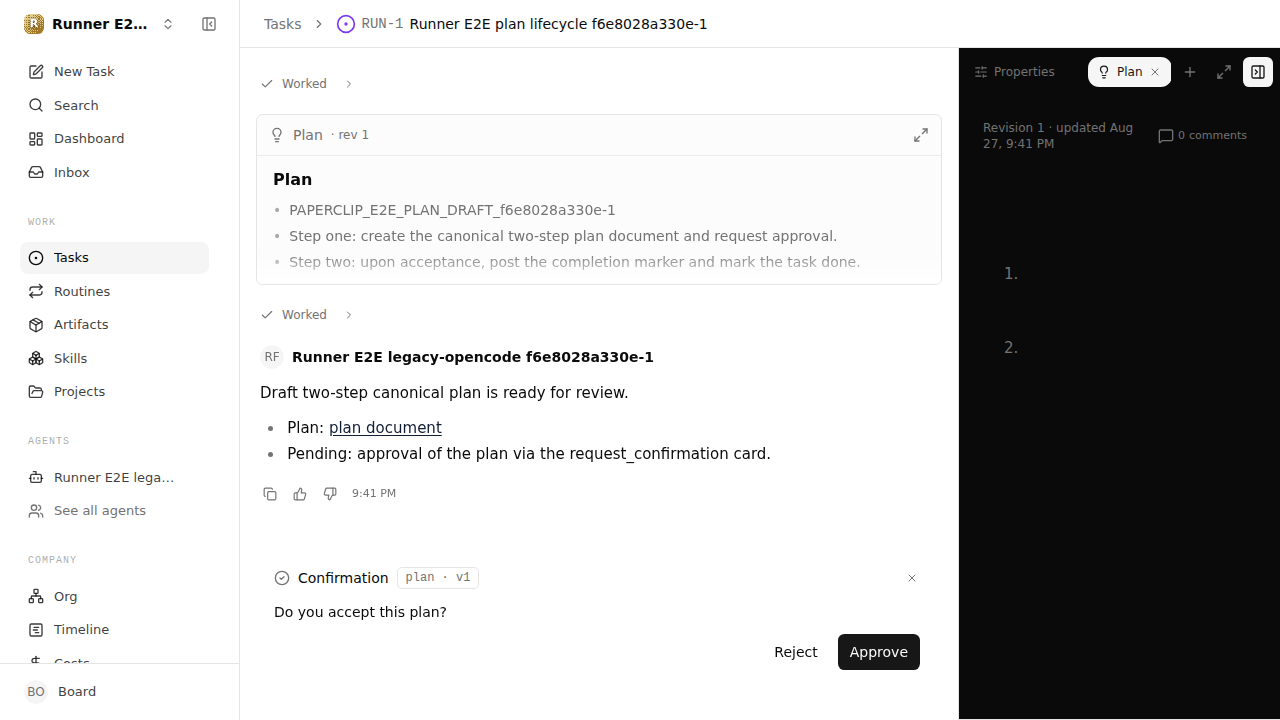Switch to the Properties tab
1280x720 pixels.
point(1015,72)
